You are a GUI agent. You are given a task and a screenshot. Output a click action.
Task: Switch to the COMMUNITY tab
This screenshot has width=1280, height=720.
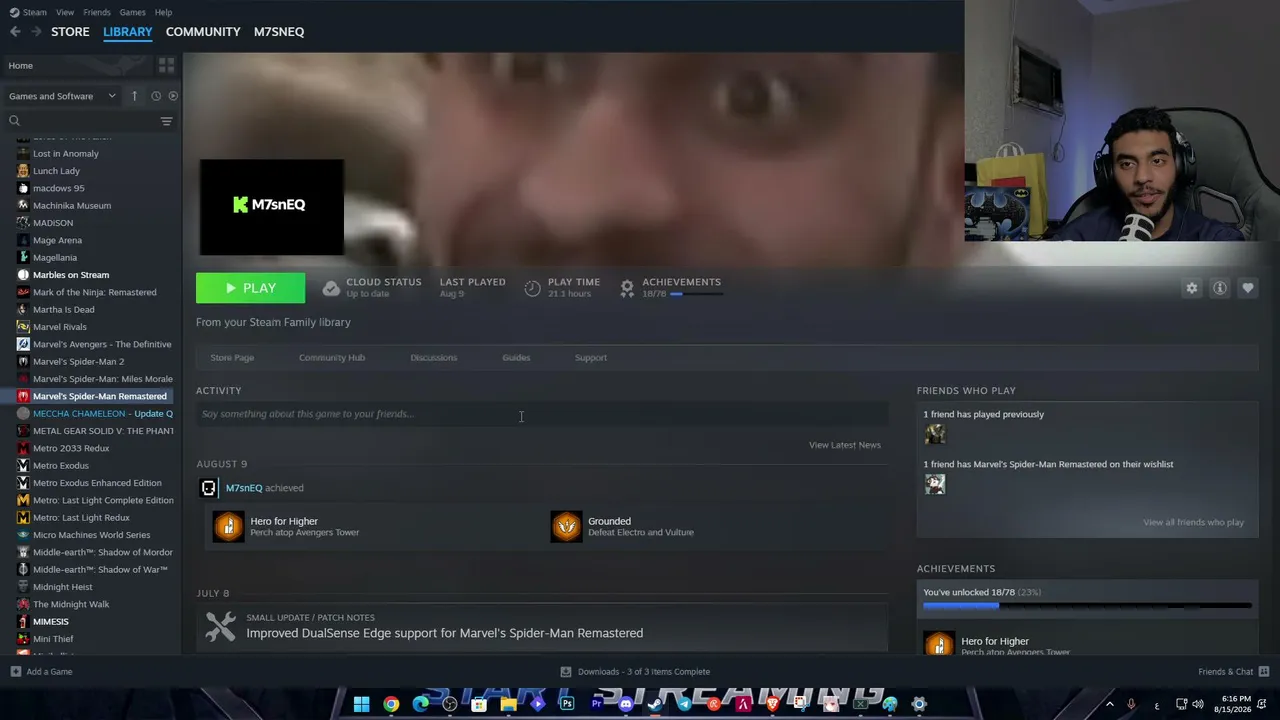[203, 32]
